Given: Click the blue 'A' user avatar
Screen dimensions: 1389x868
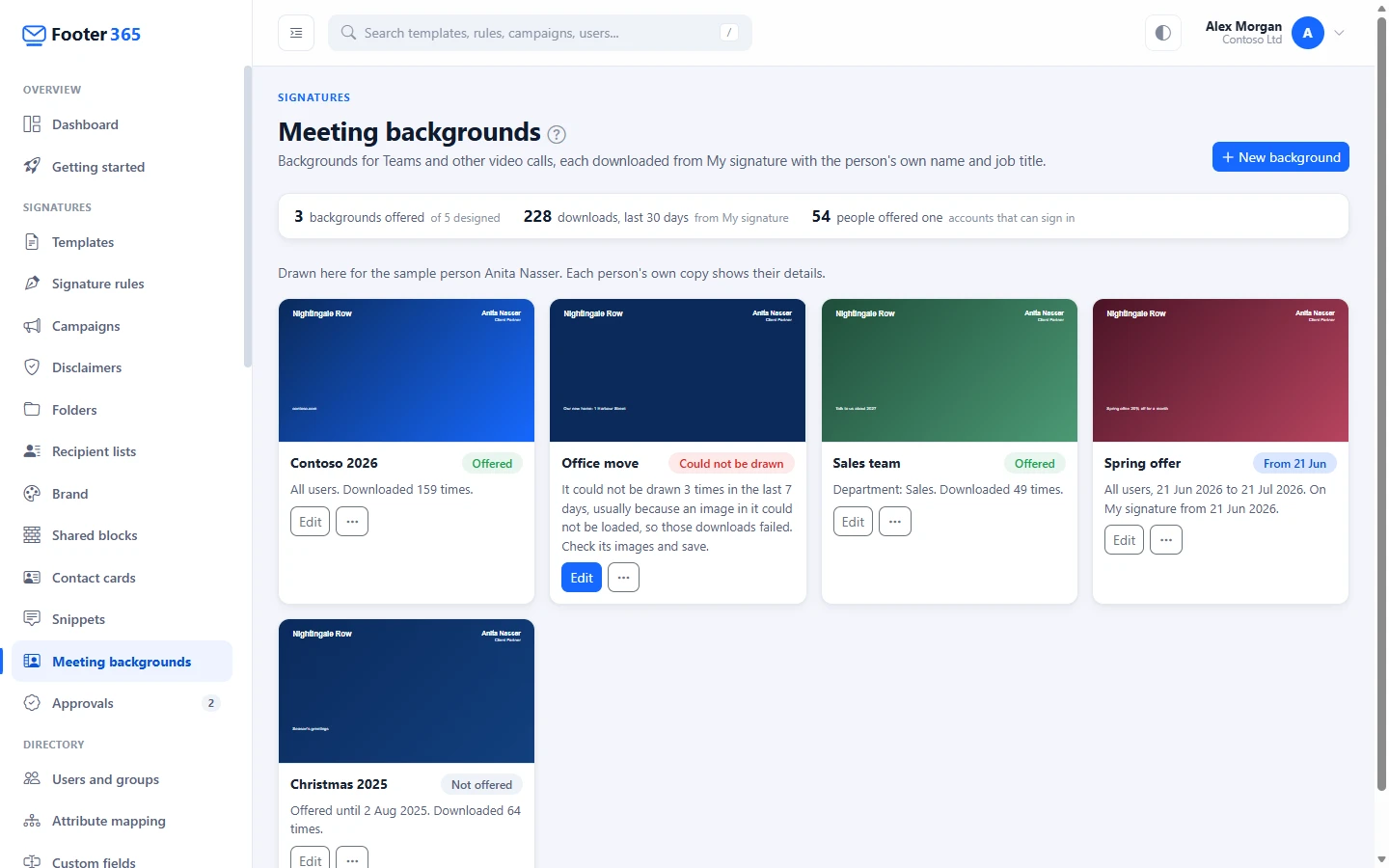Looking at the screenshot, I should click(1308, 33).
